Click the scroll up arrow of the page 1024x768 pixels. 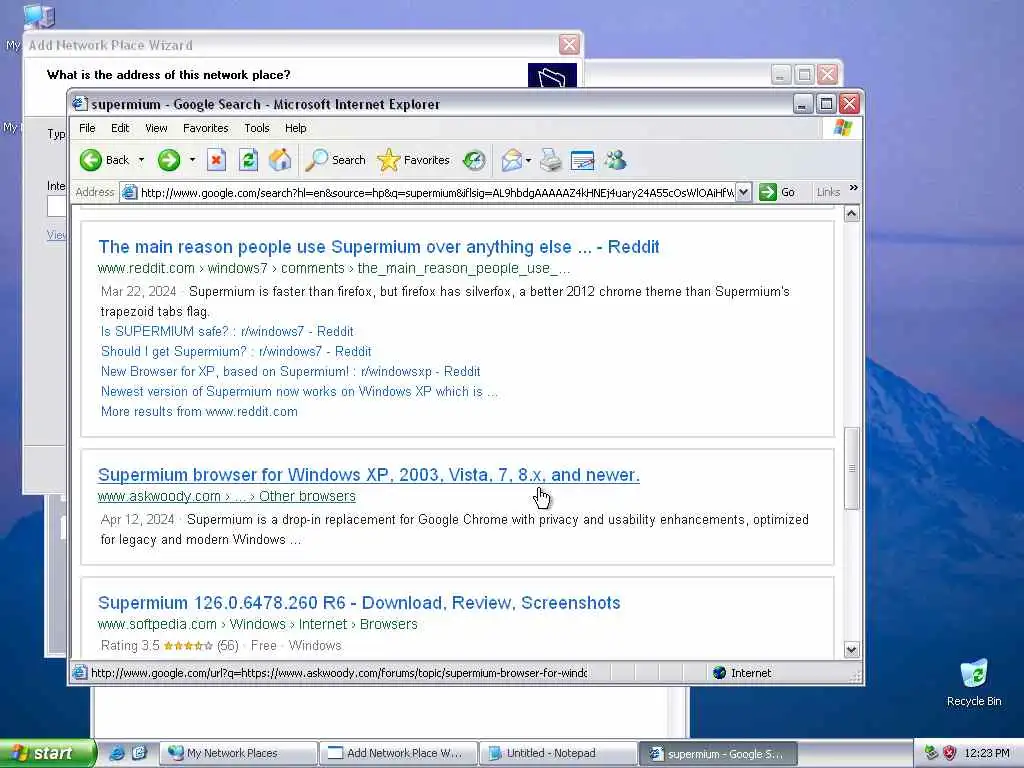click(x=852, y=214)
